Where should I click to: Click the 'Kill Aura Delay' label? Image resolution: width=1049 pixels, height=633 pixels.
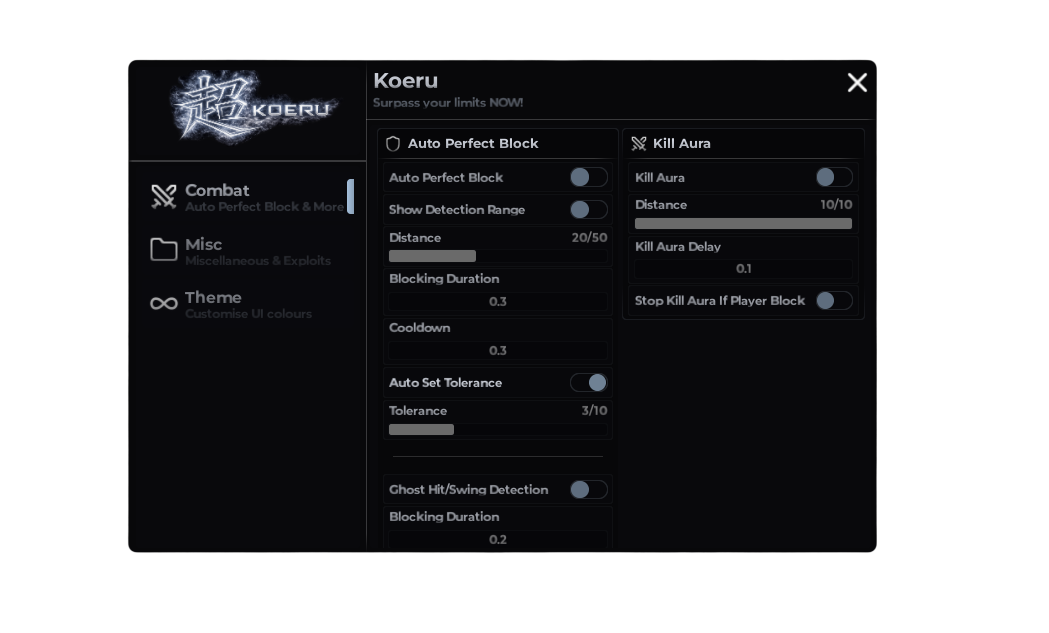coord(678,247)
